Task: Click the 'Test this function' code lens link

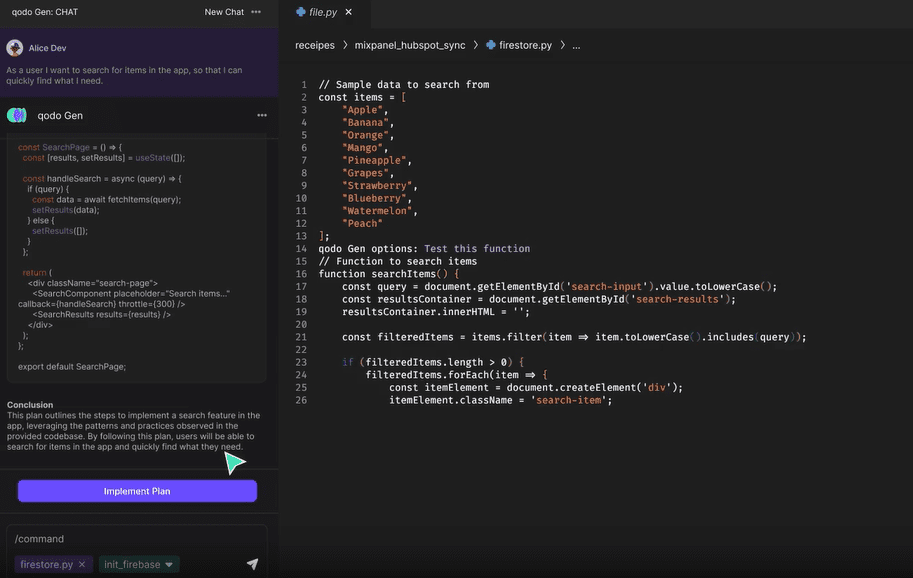Action: click(477, 249)
